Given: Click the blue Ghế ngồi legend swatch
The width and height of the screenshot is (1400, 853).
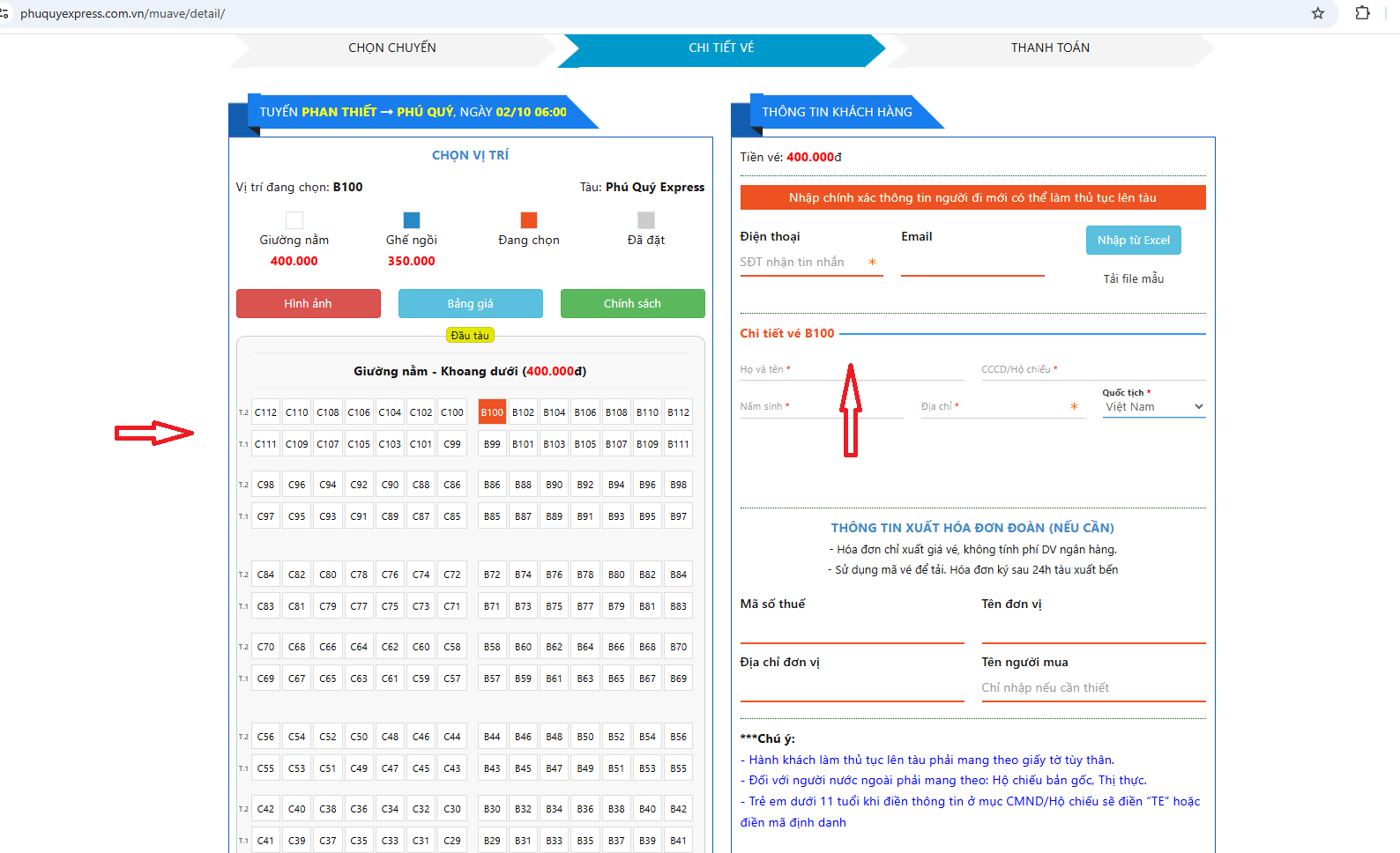Looking at the screenshot, I should point(412,220).
